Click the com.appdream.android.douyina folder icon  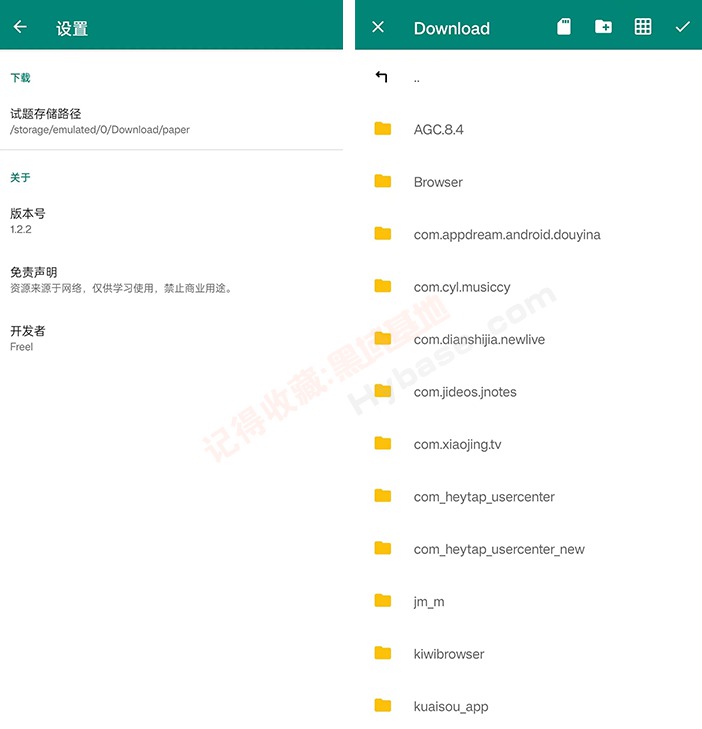(383, 233)
